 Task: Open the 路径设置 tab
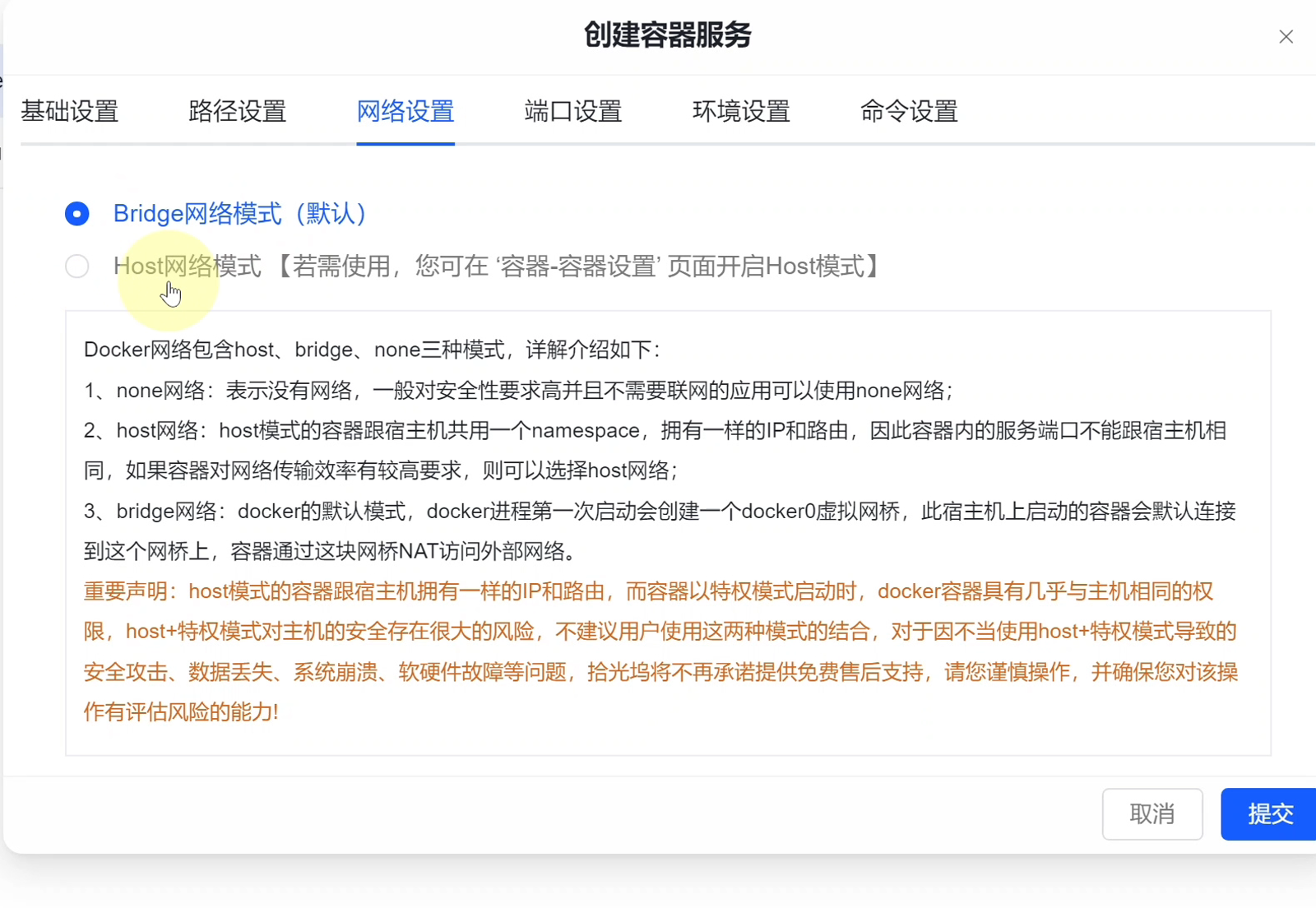pyautogui.click(x=238, y=111)
